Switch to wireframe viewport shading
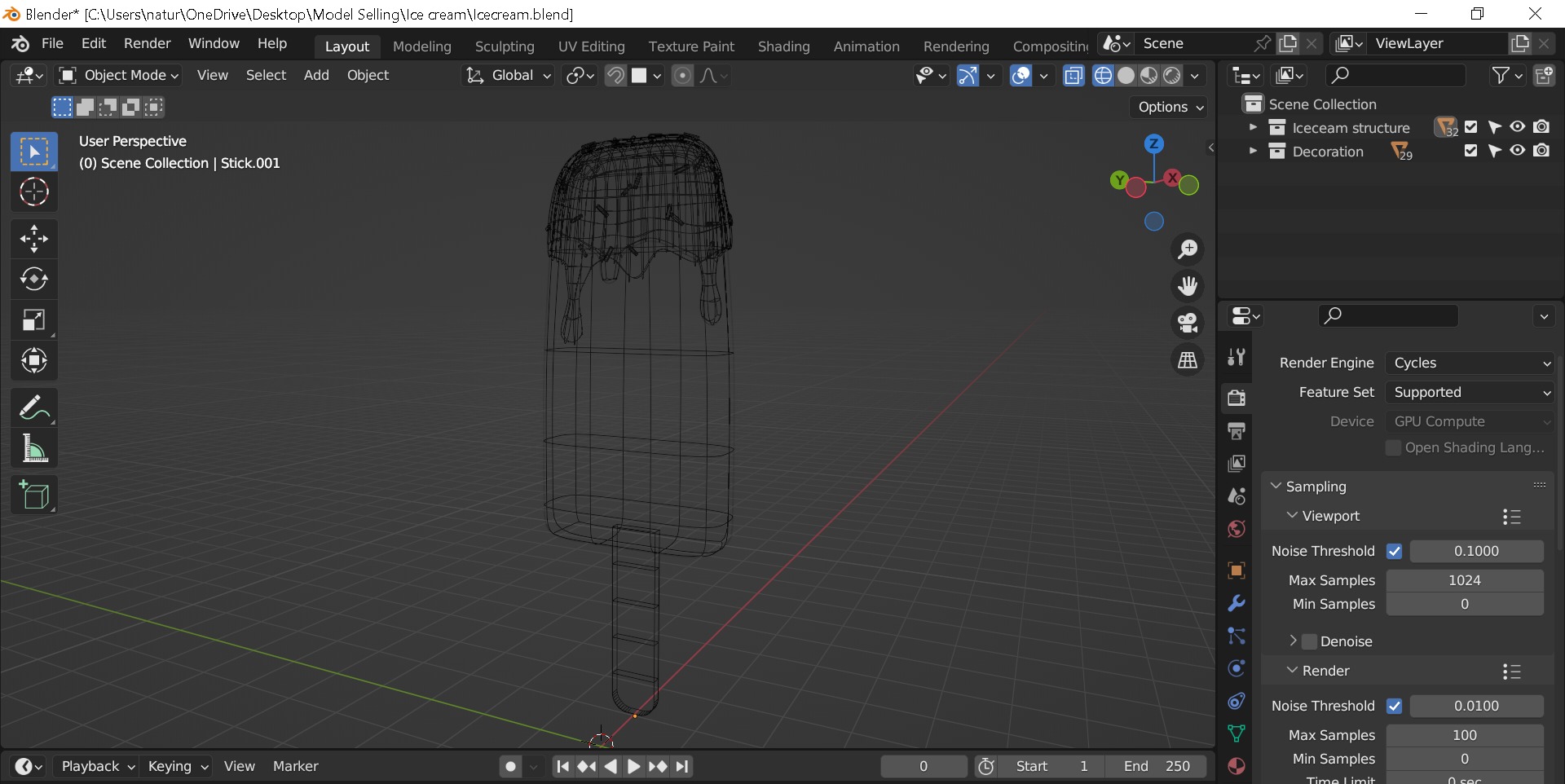1565x784 pixels. (x=1103, y=76)
